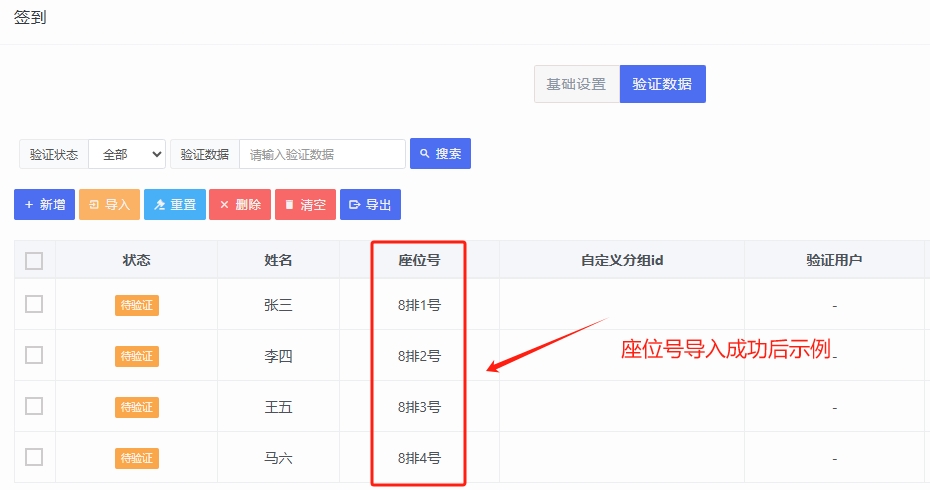Click the 验证状态 filter label
Image resolution: width=930 pixels, height=490 pixels.
(54, 154)
